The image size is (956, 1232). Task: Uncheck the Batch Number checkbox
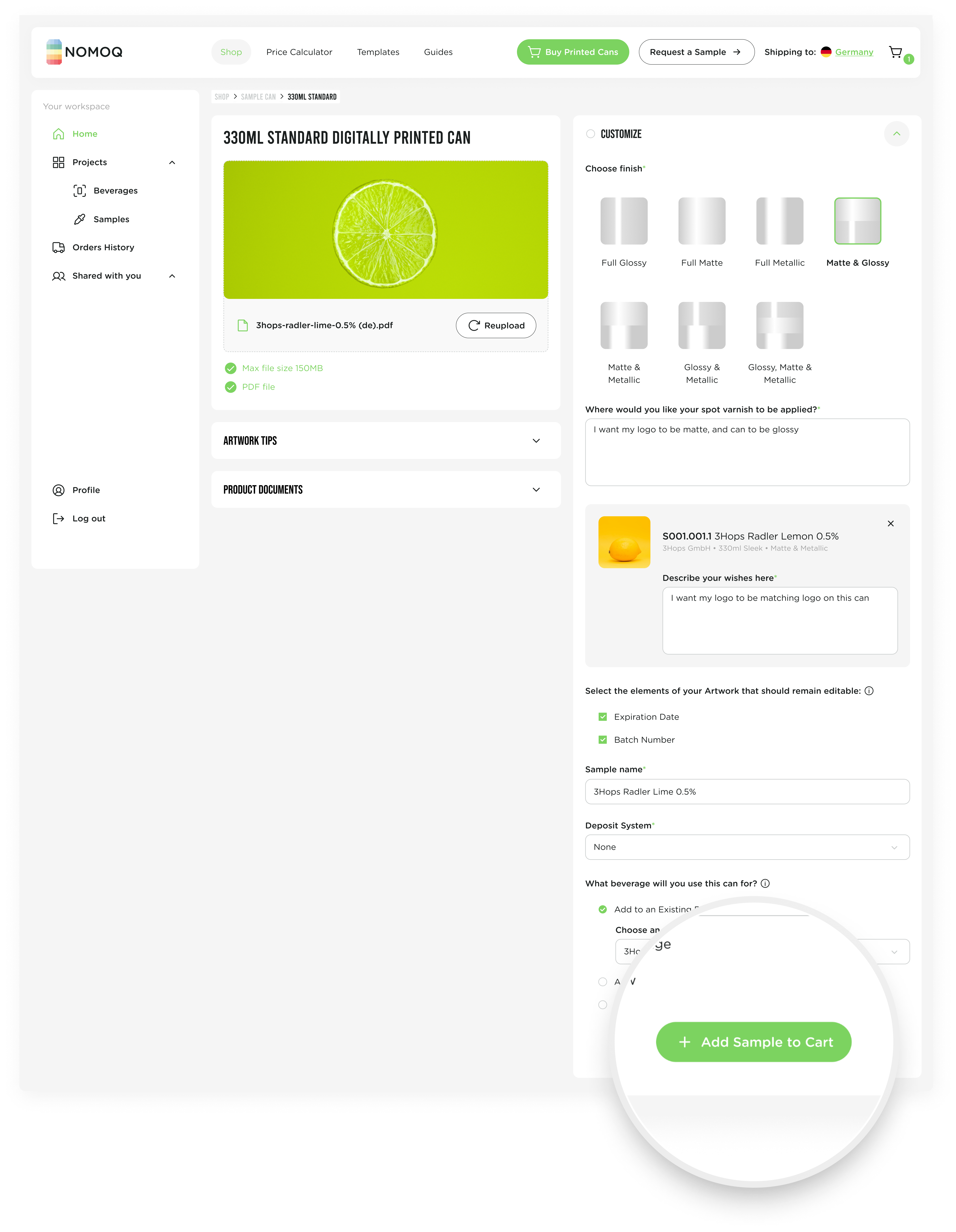603,739
